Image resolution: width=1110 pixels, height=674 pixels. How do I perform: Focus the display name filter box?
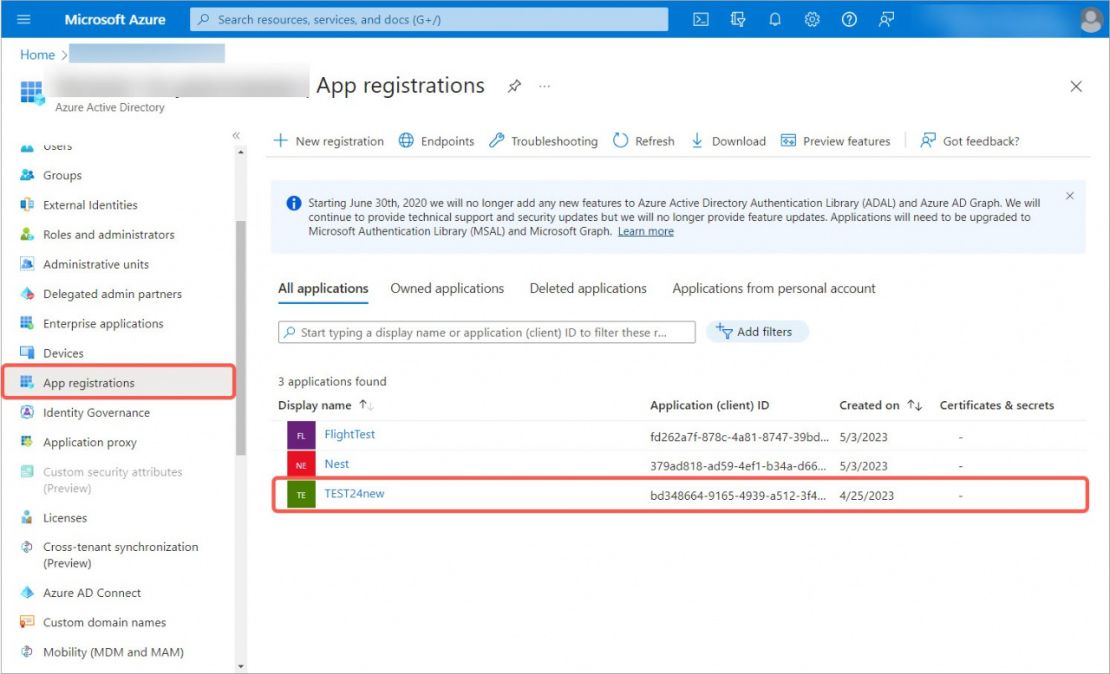tap(486, 332)
